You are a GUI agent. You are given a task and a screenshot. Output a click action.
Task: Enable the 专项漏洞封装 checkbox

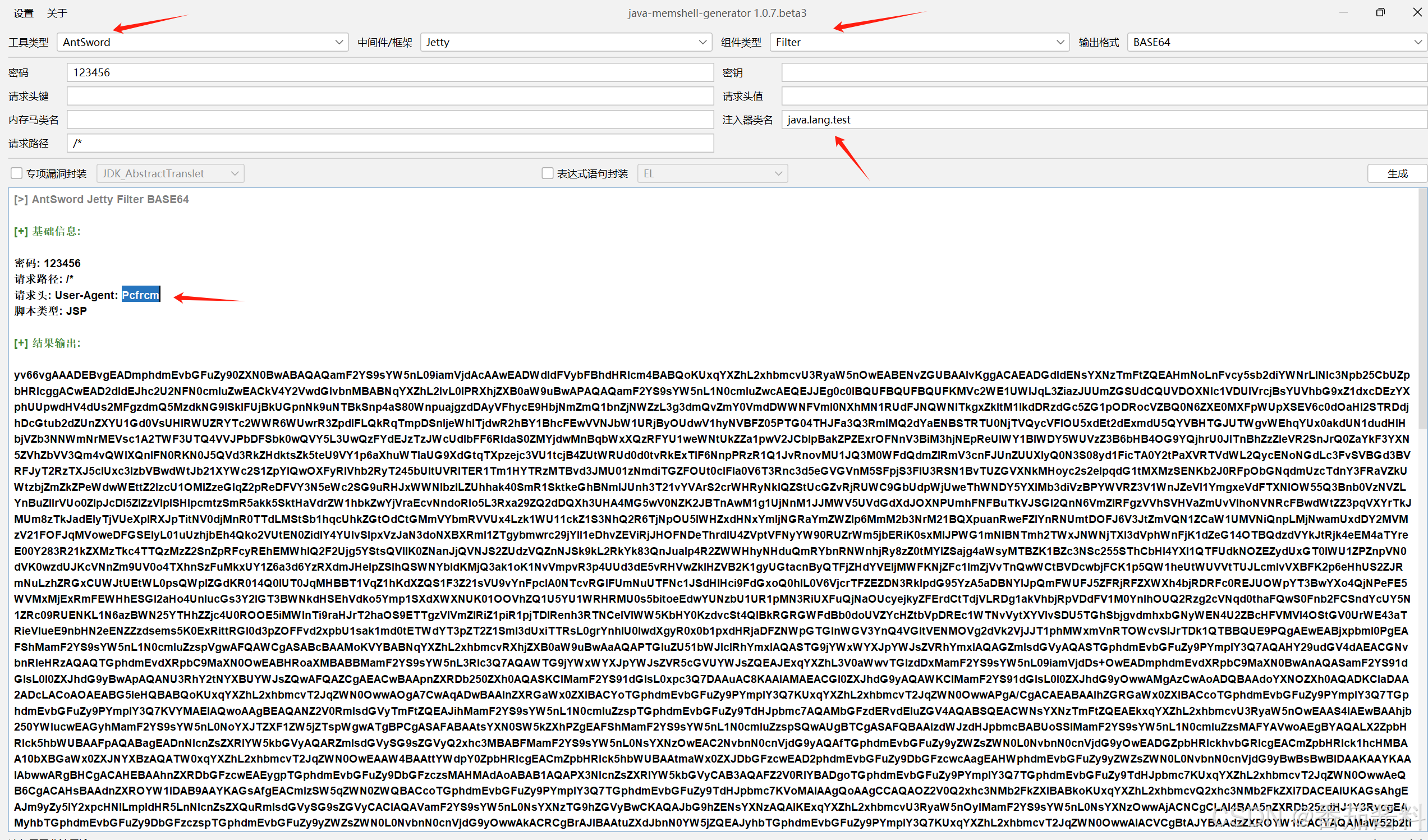tap(16, 173)
